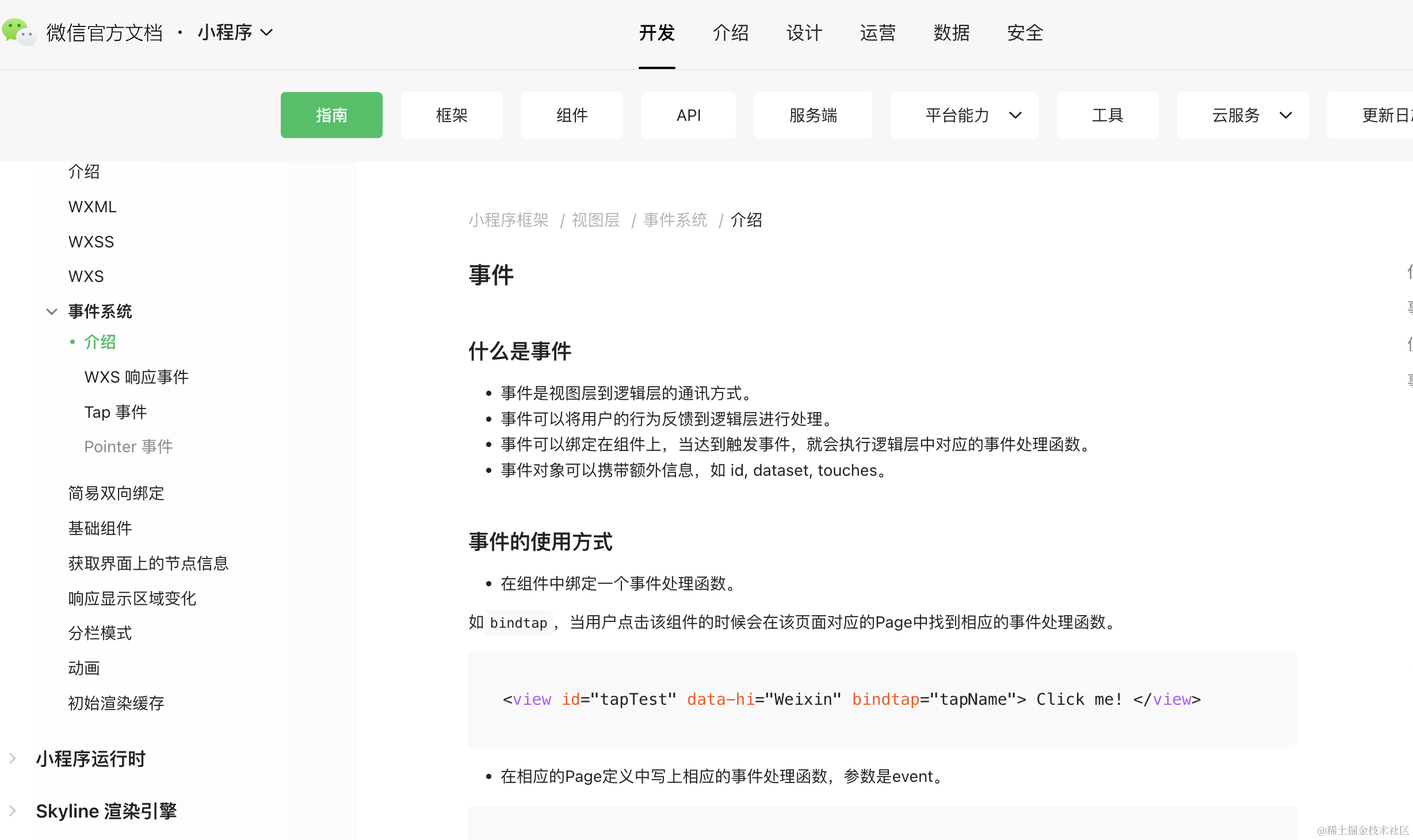This screenshot has height=840, width=1413.
Task: Click the 指南 green button
Action: (x=331, y=115)
